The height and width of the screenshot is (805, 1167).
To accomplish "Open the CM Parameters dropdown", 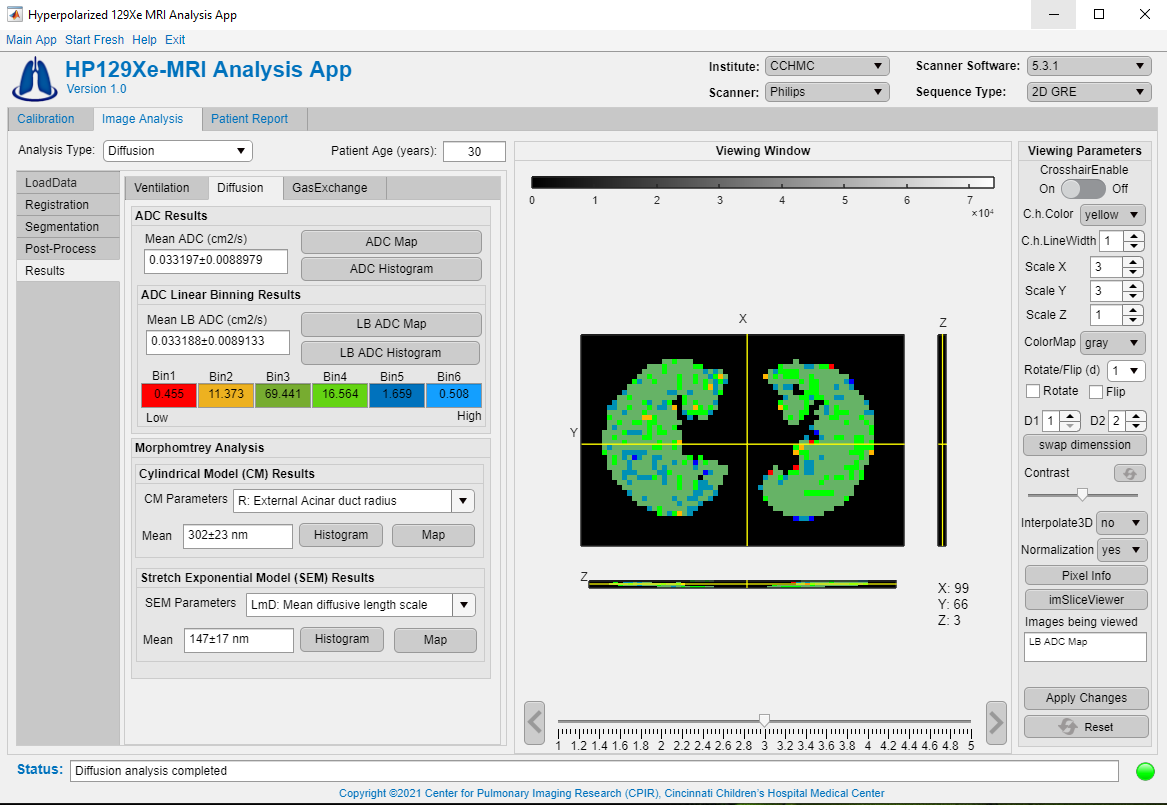I will (353, 501).
